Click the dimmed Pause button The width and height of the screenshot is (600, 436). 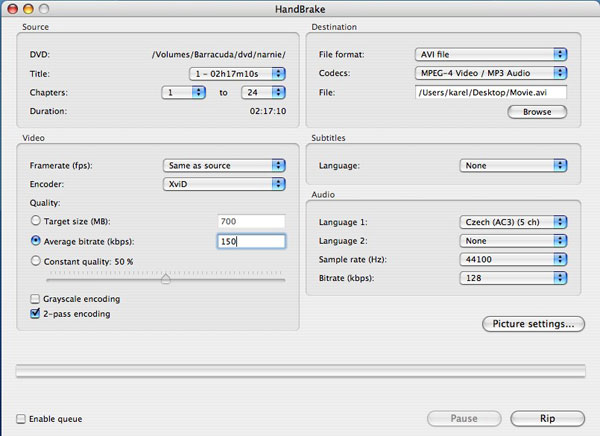point(464,418)
